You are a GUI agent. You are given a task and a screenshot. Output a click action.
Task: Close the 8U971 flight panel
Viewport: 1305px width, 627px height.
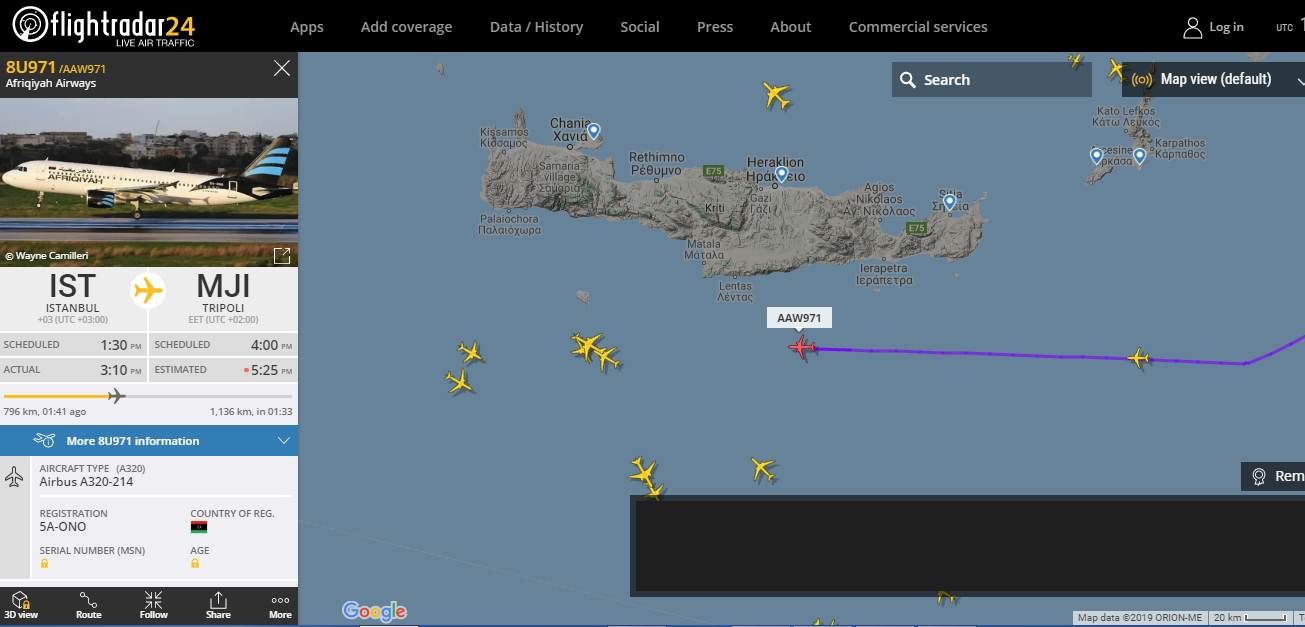[x=282, y=68]
